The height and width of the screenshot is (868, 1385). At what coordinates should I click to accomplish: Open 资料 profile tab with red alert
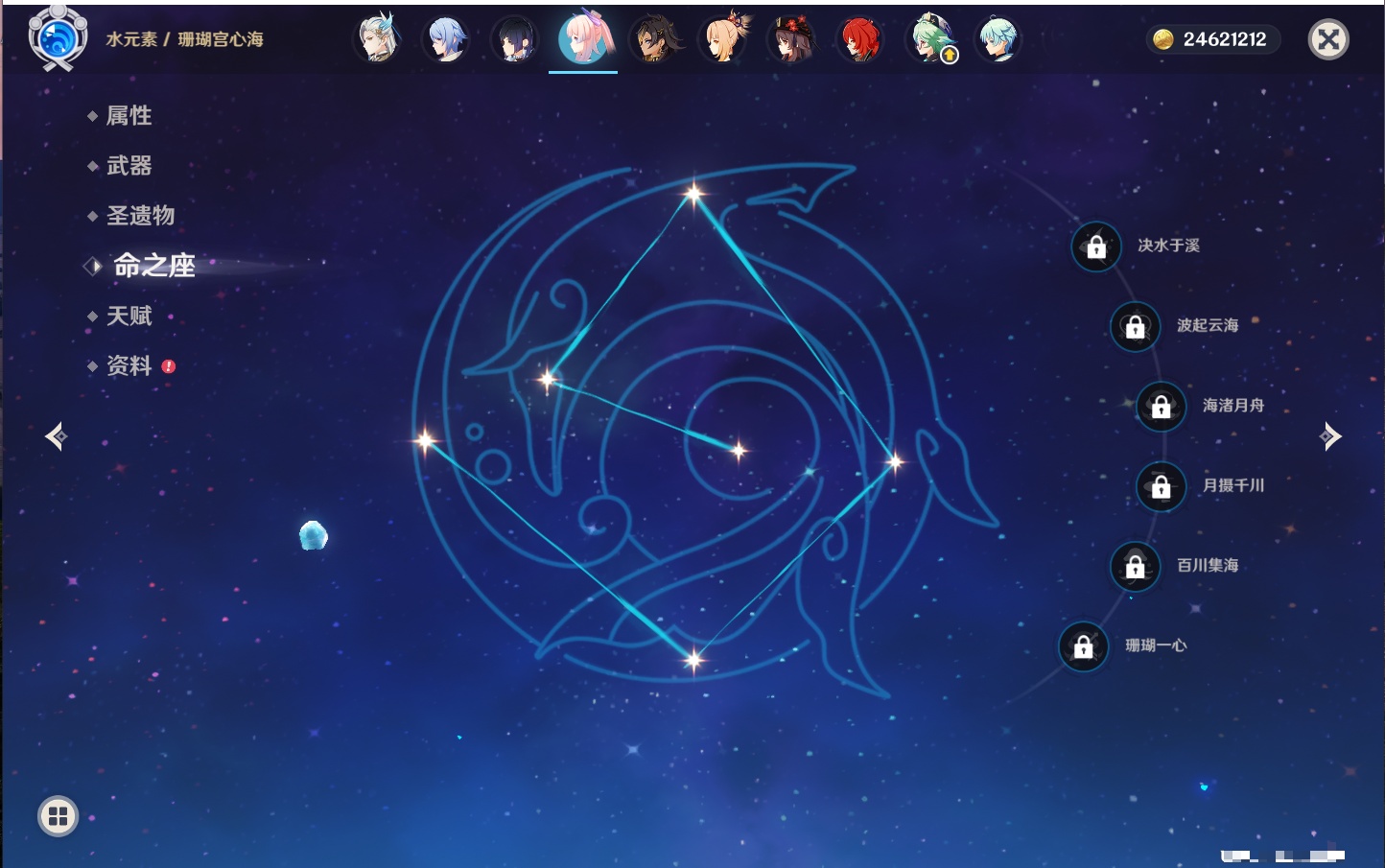coord(129,365)
